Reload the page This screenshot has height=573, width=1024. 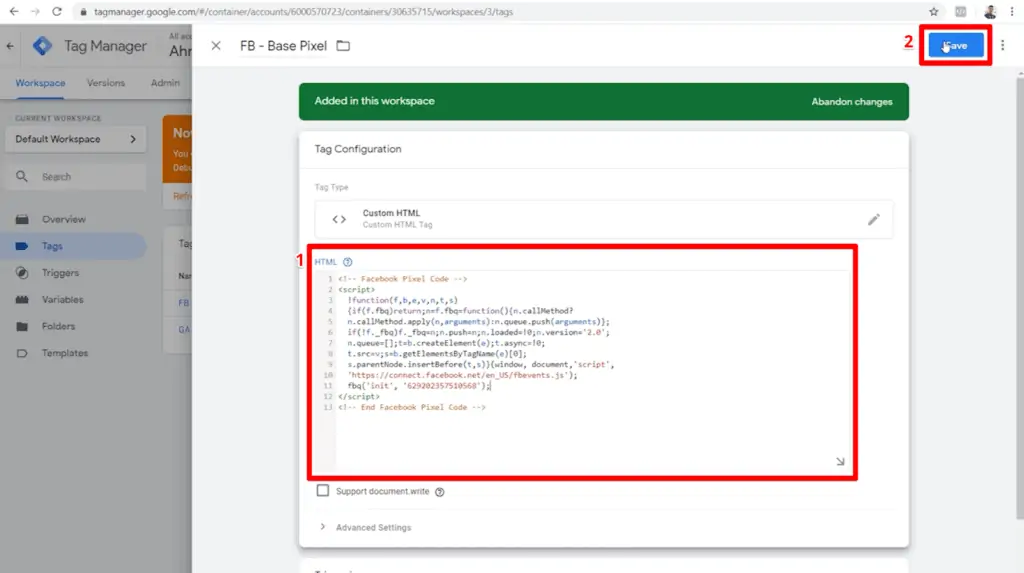click(57, 12)
